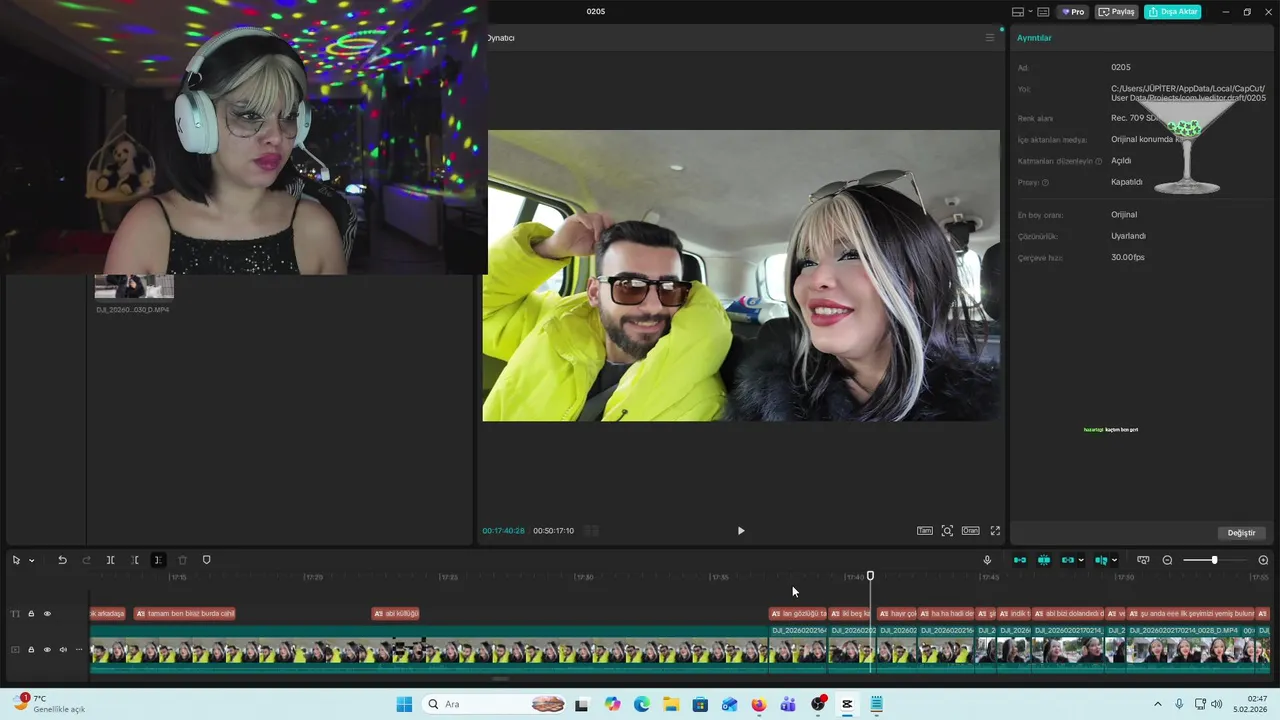Lock the text caption track

click(31, 614)
